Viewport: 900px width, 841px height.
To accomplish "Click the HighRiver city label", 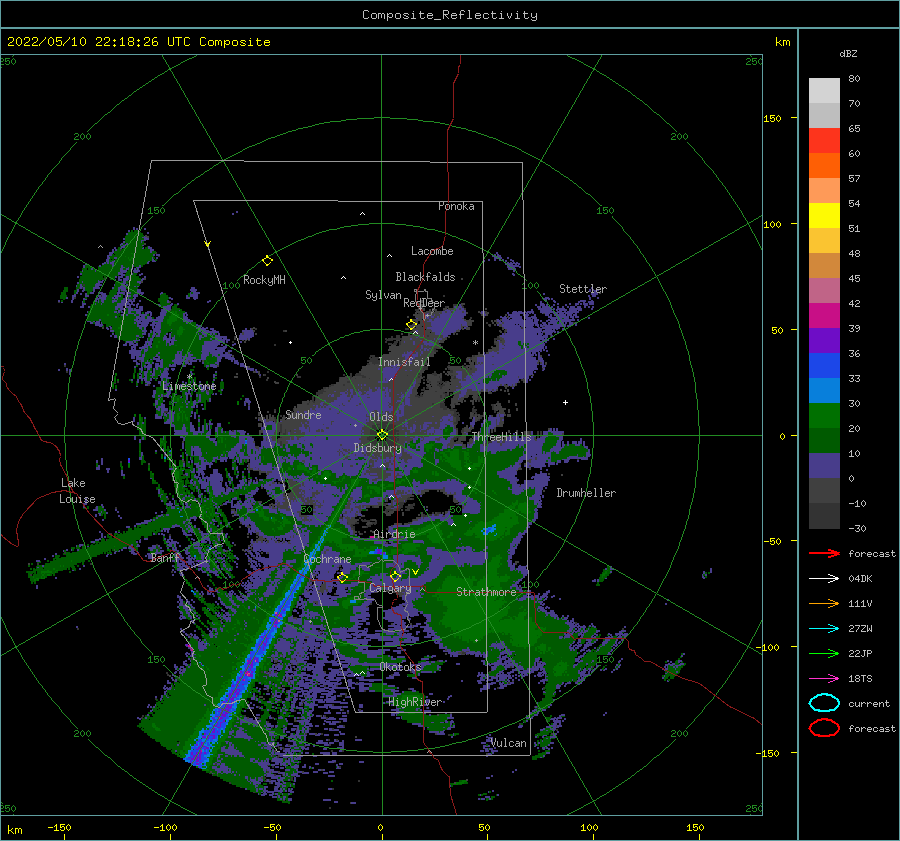I will tap(414, 702).
